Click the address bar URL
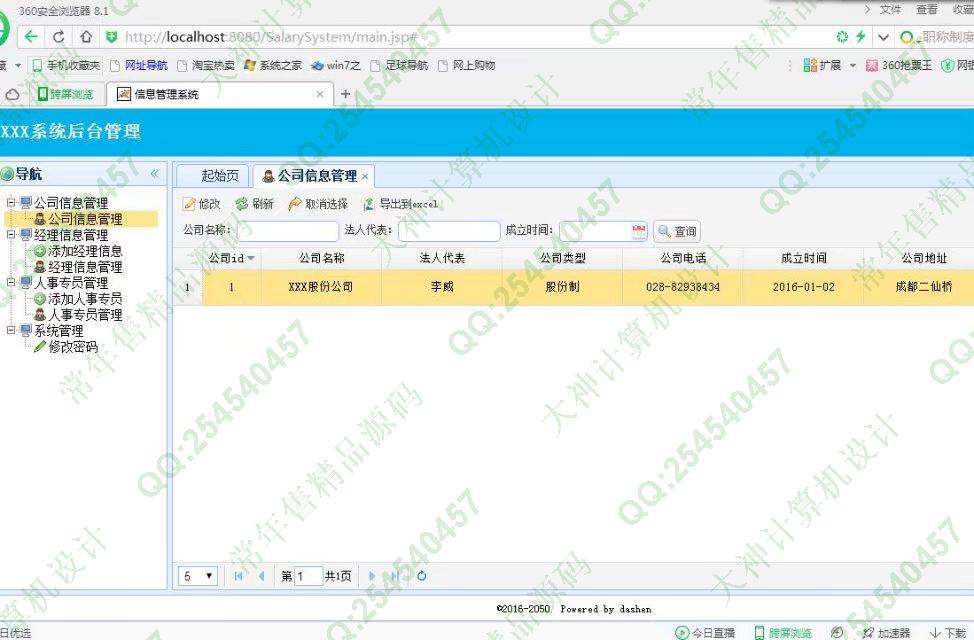This screenshot has width=974, height=640. (x=271, y=37)
